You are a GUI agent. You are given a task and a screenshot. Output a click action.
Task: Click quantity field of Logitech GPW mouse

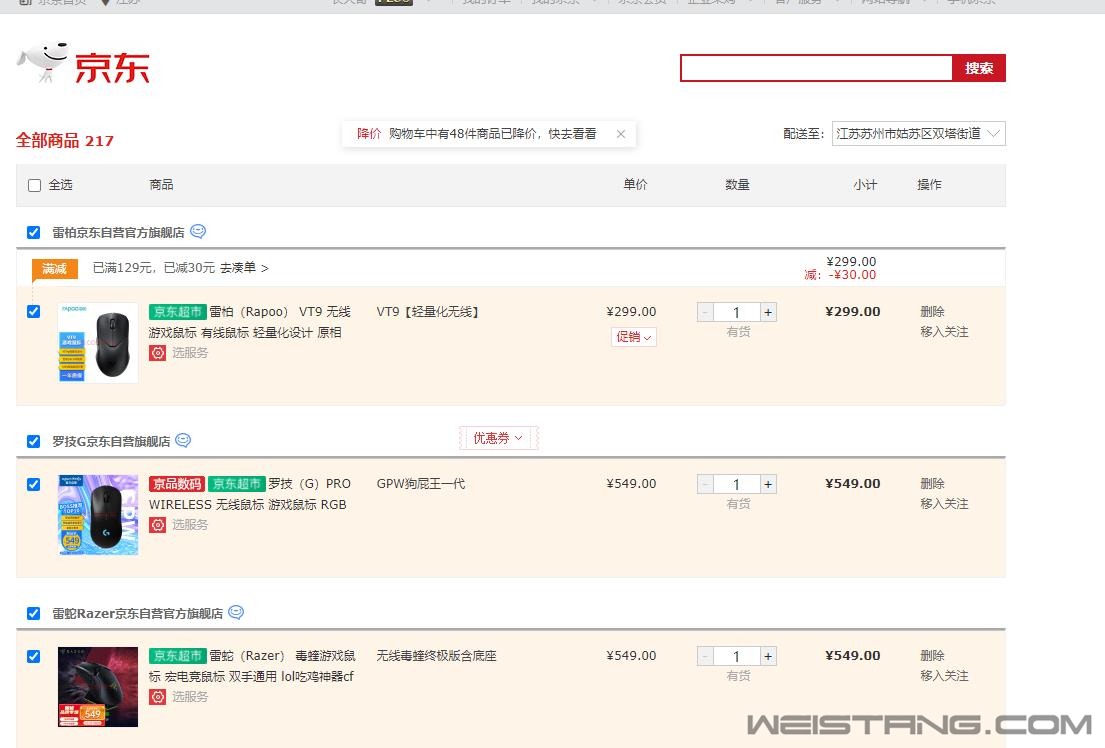pyautogui.click(x=736, y=484)
